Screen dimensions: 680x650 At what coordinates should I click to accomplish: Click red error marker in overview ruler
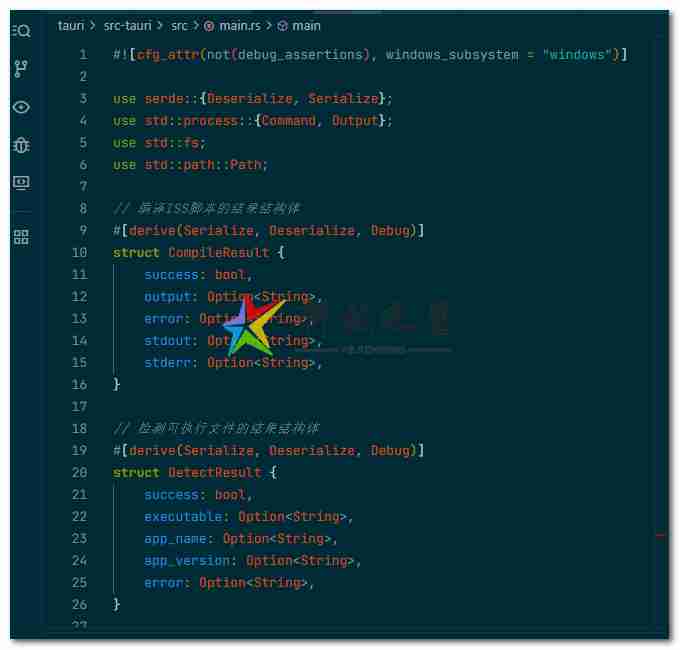pos(661,536)
